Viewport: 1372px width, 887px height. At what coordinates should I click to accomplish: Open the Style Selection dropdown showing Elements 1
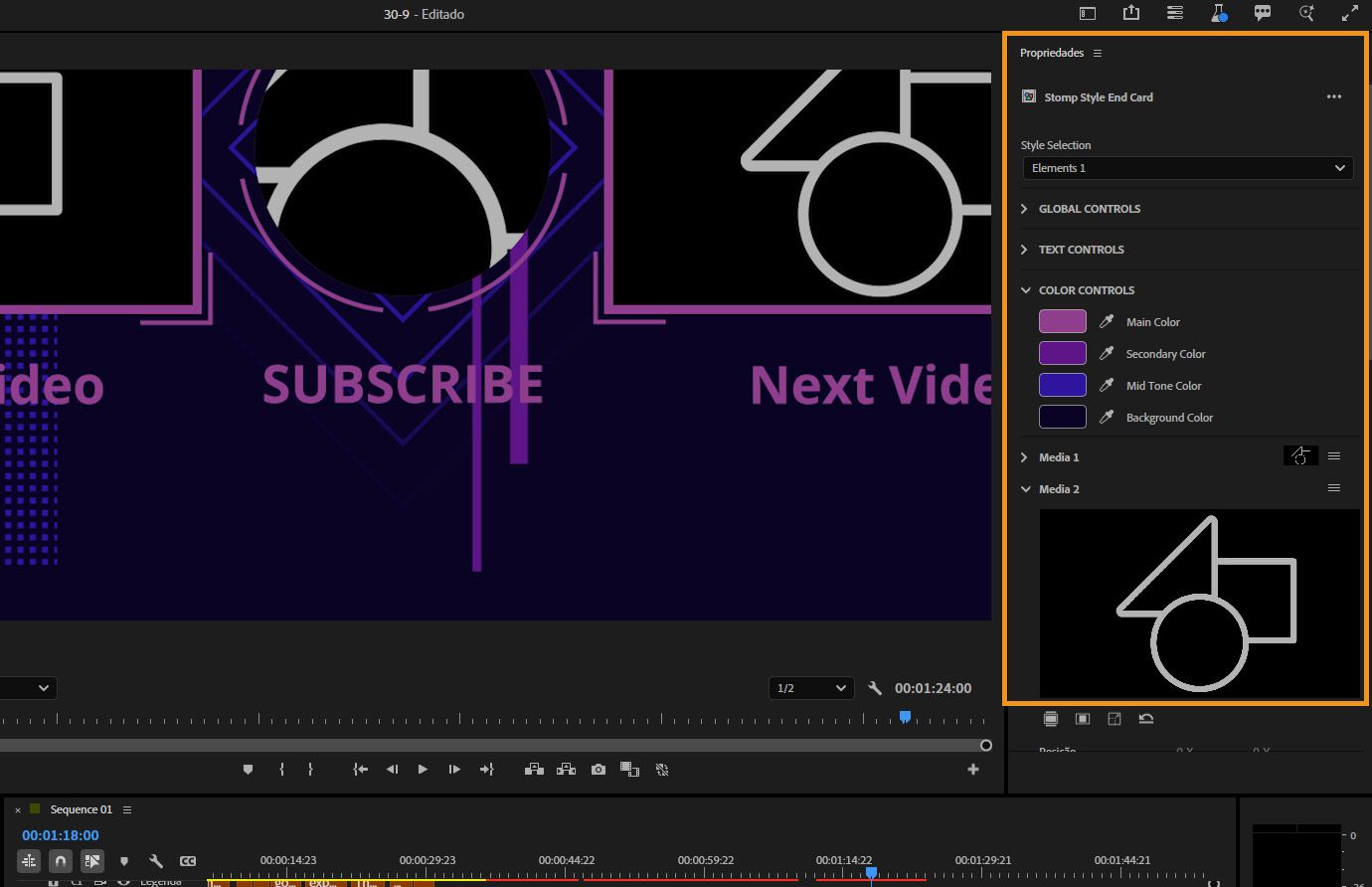(x=1187, y=168)
